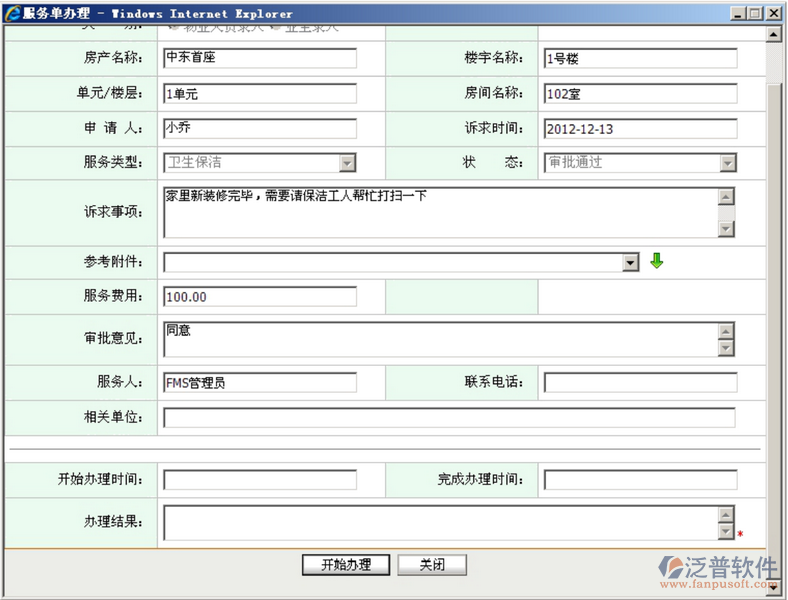788x600 pixels.
Task: Select the 联系电话 input box
Action: point(640,383)
